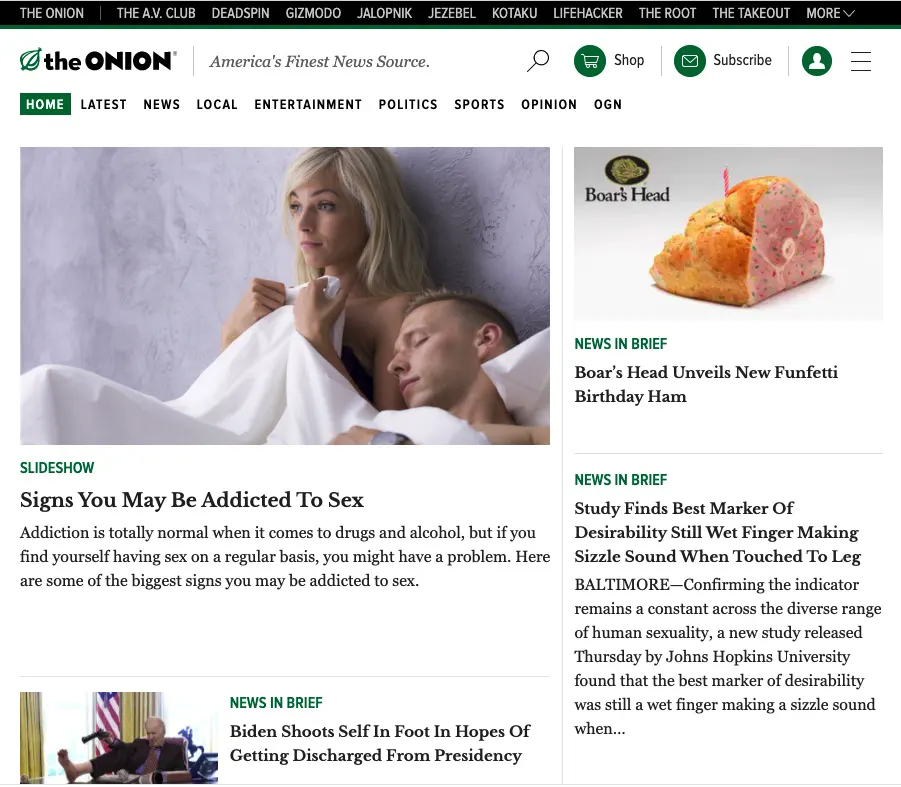The width and height of the screenshot is (901, 787).
Task: Open the hamburger menu icon
Action: pos(861,61)
